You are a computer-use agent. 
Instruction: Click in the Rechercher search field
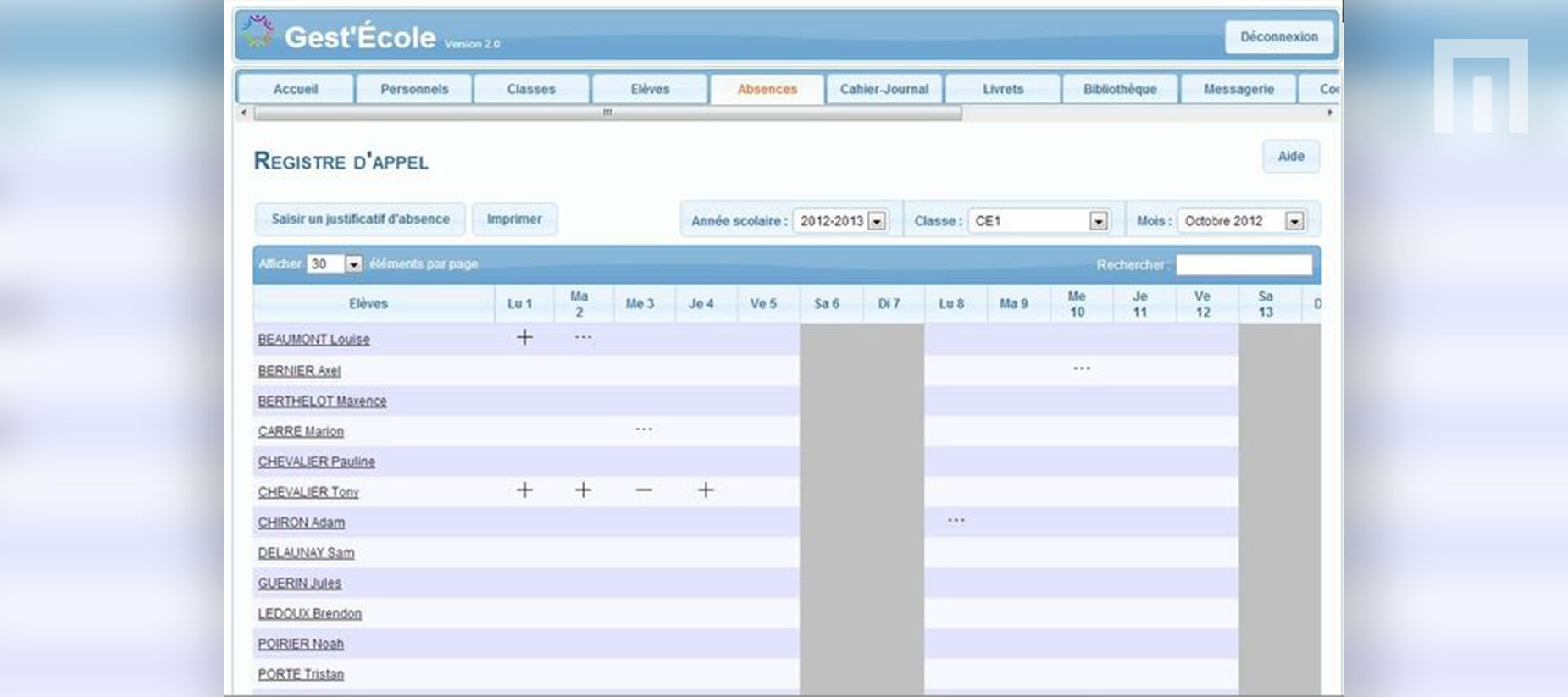1243,265
